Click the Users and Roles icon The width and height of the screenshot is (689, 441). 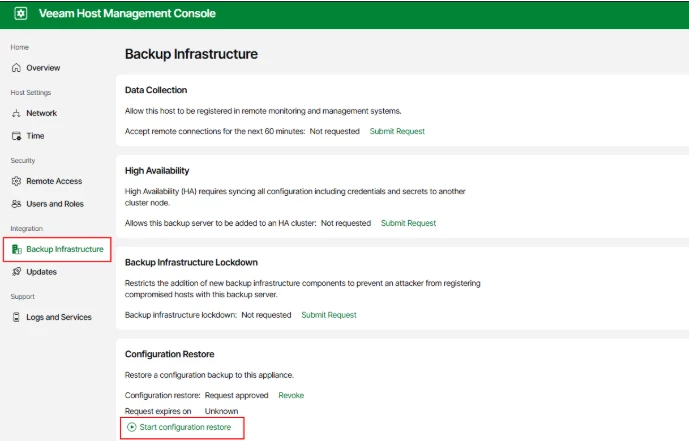point(16,204)
